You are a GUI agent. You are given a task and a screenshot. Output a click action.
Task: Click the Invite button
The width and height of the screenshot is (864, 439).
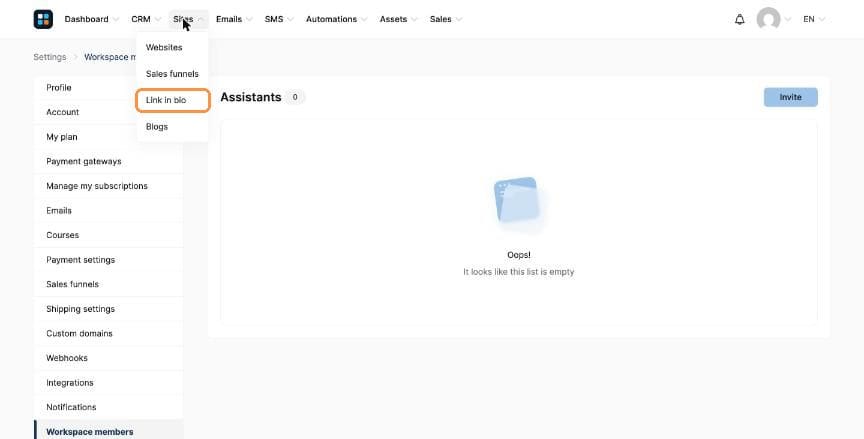[x=790, y=97]
